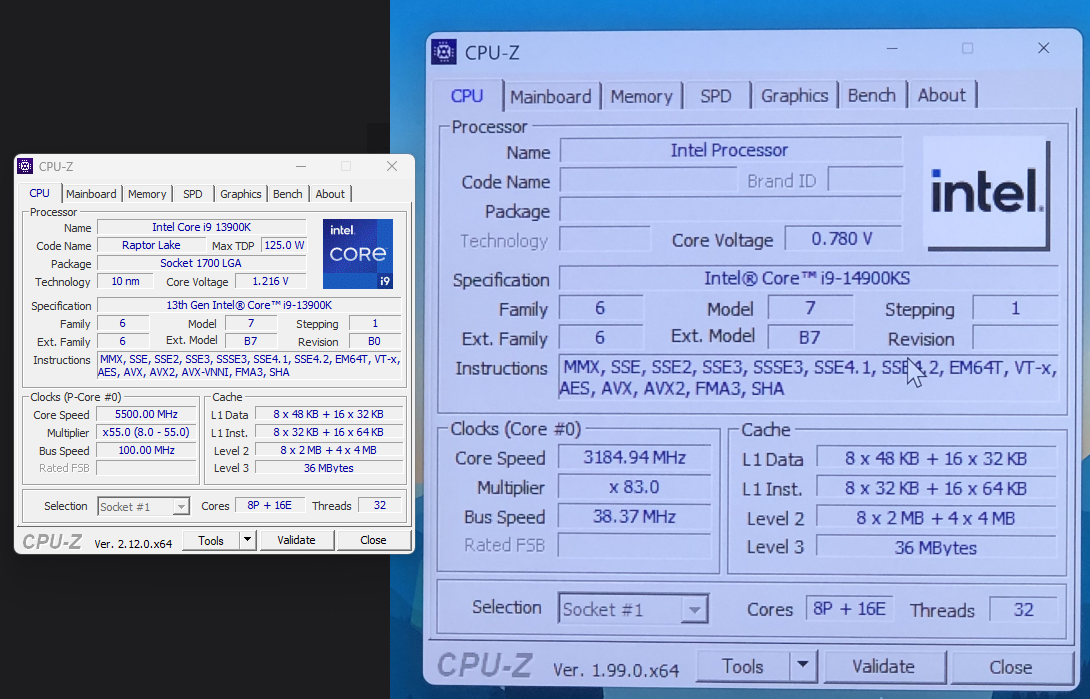Switch to the Memory tab in the small window

tap(147, 194)
